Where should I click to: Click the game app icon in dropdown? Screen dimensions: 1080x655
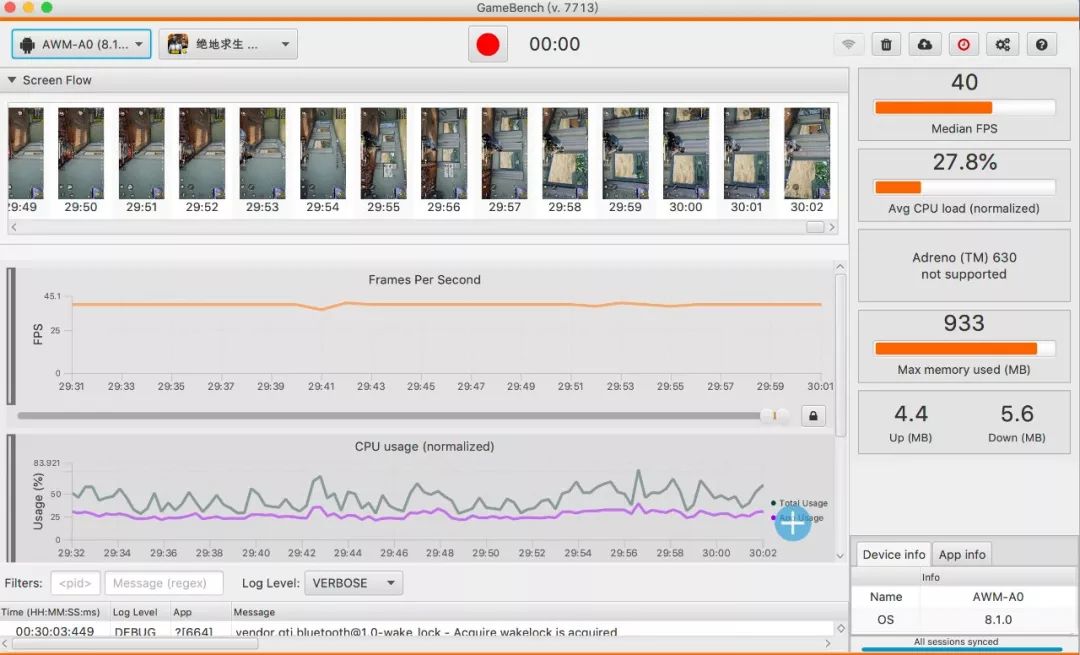[178, 44]
